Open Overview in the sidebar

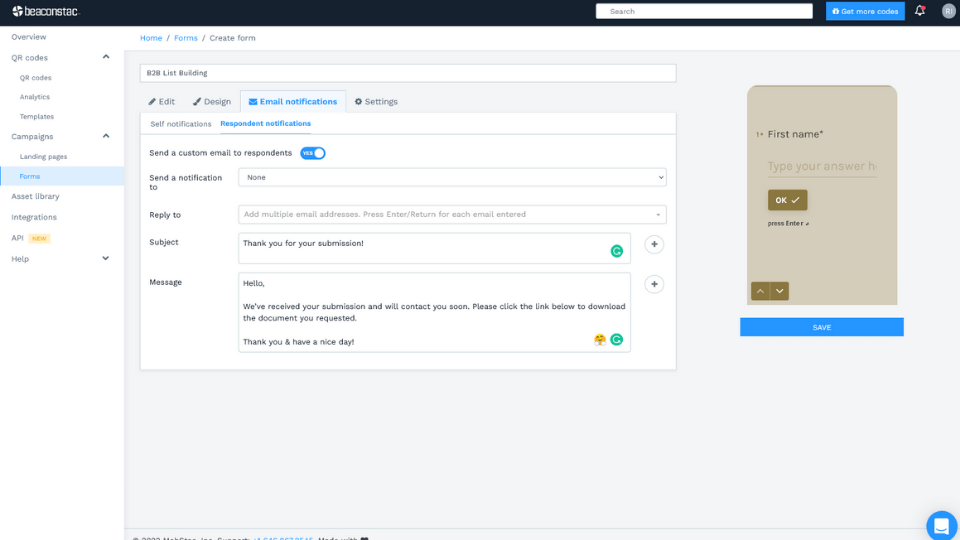(x=29, y=37)
